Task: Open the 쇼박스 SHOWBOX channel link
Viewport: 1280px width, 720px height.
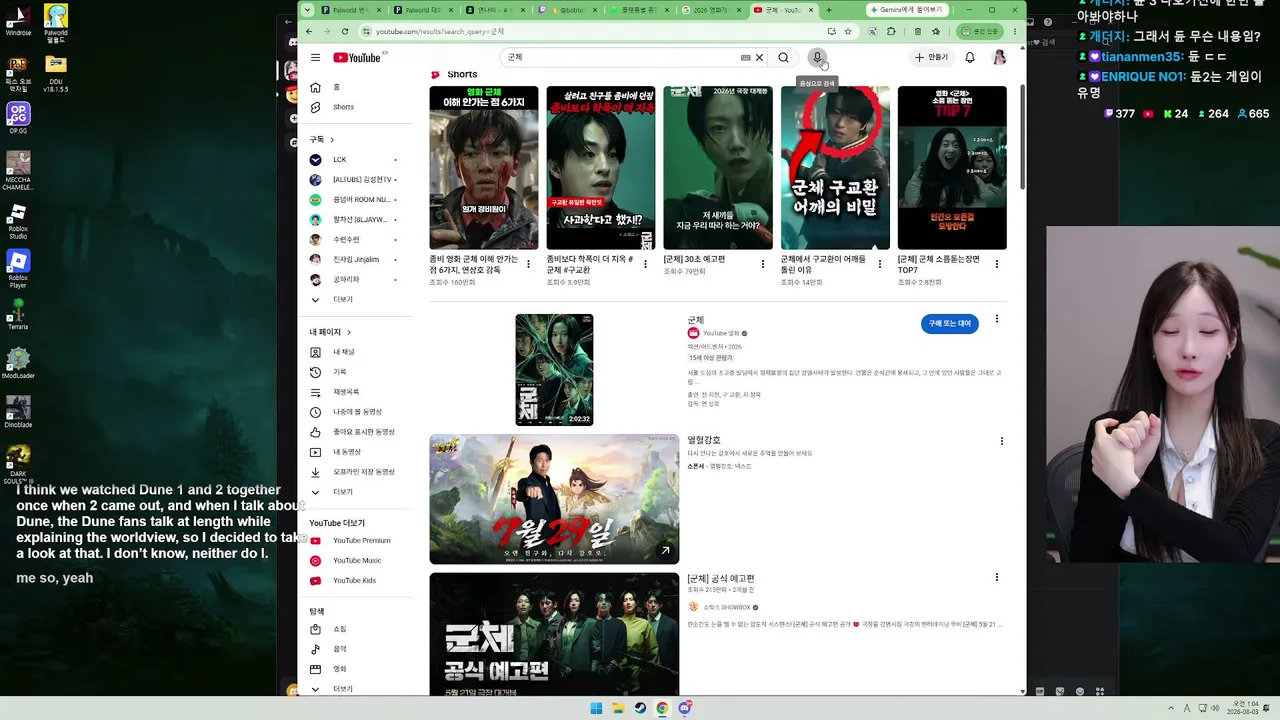Action: click(725, 607)
